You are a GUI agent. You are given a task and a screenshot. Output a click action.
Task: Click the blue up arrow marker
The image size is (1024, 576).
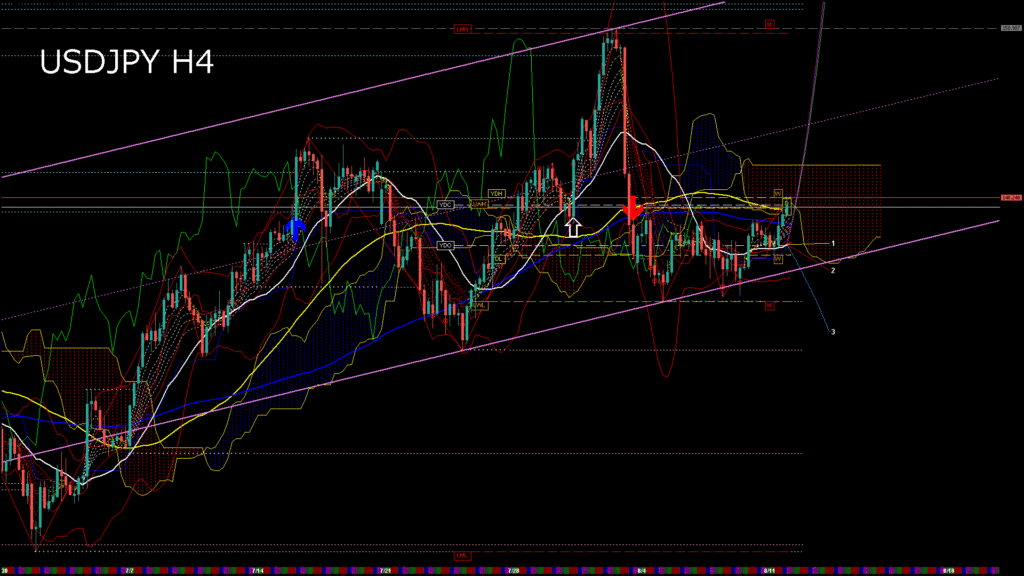click(x=295, y=228)
